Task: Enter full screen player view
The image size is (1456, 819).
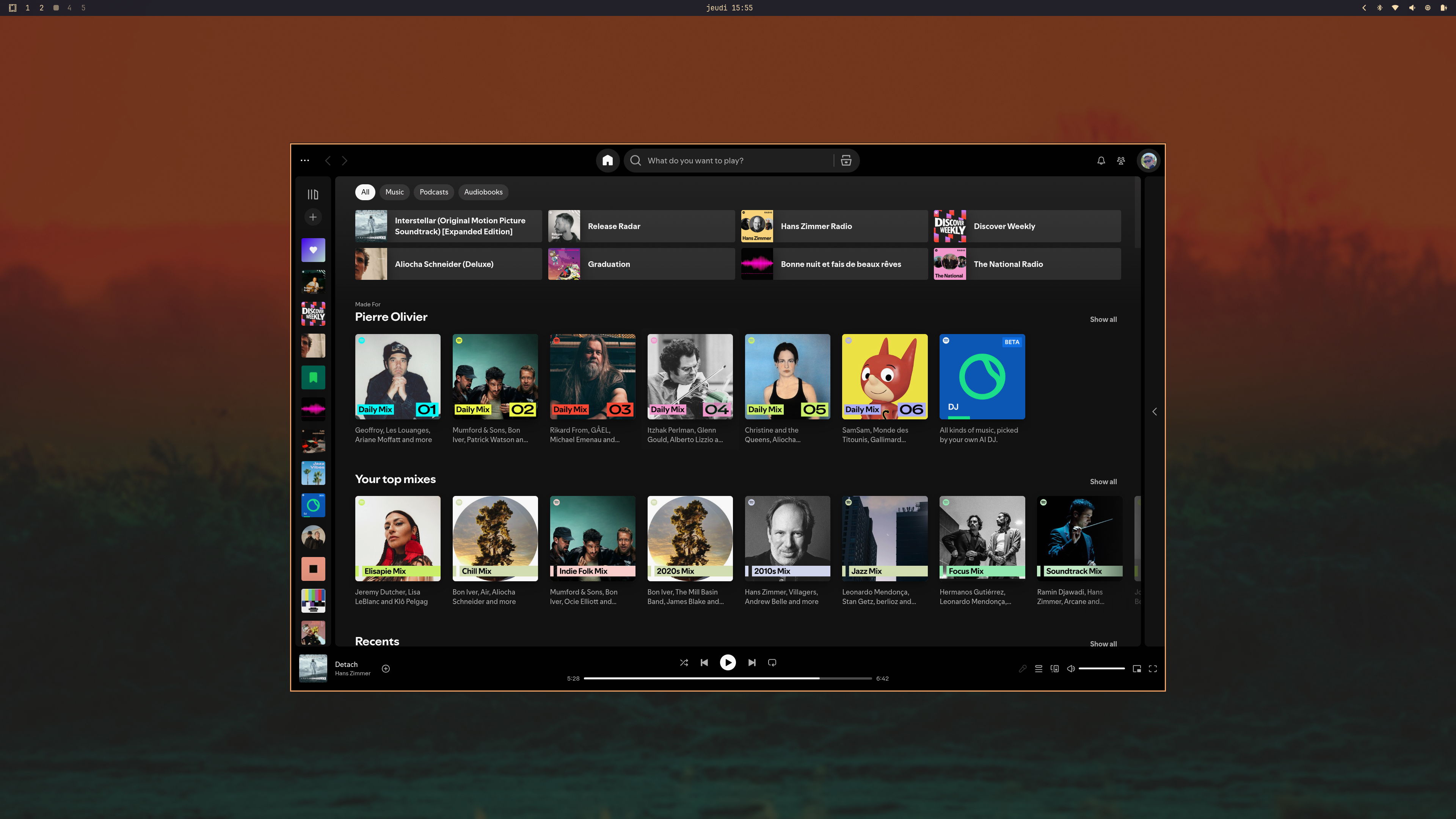Action: click(x=1153, y=668)
